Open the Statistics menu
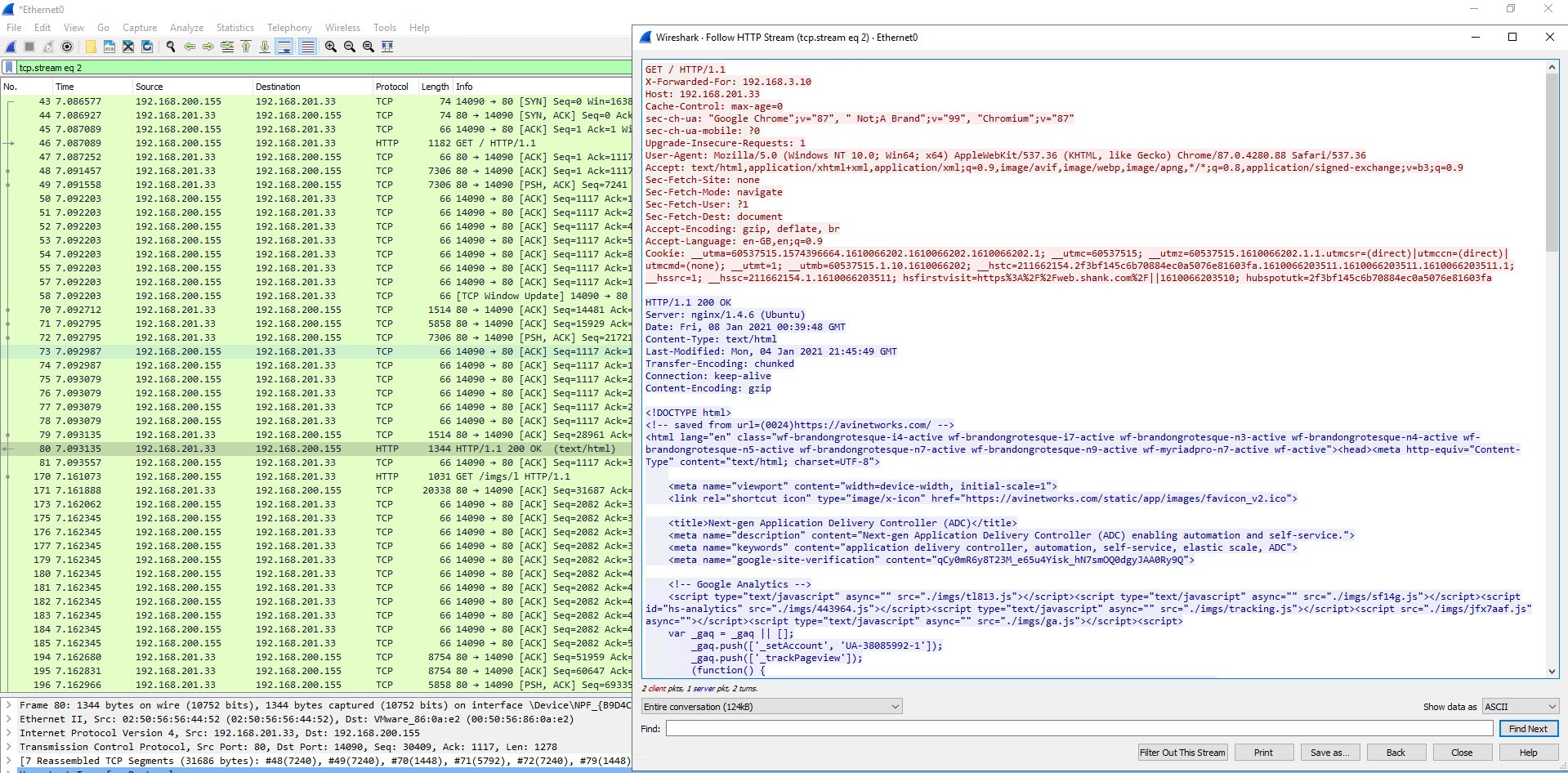Viewport: 1568px width, 773px height. coord(235,28)
